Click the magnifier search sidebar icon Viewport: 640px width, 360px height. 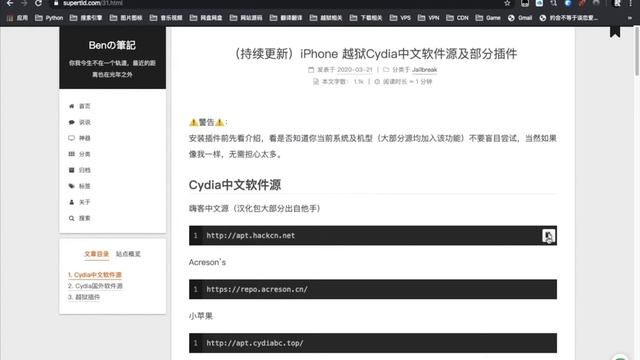pyautogui.click(x=71, y=218)
